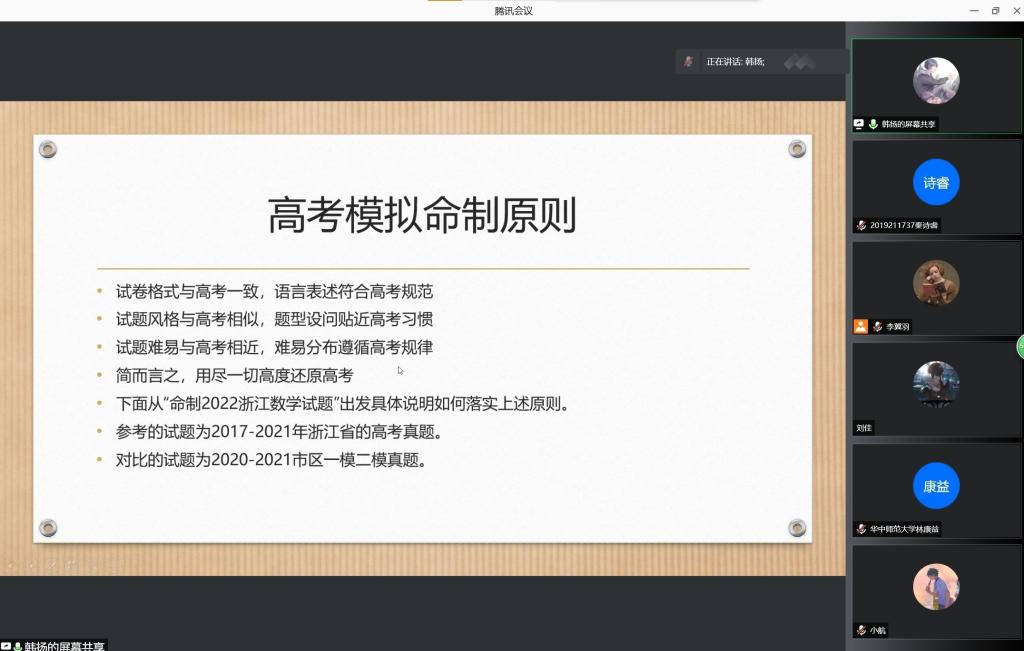Viewport: 1024px width, 651px height.
Task: Minimize the 腾讯会议 window
Action: pos(974,10)
